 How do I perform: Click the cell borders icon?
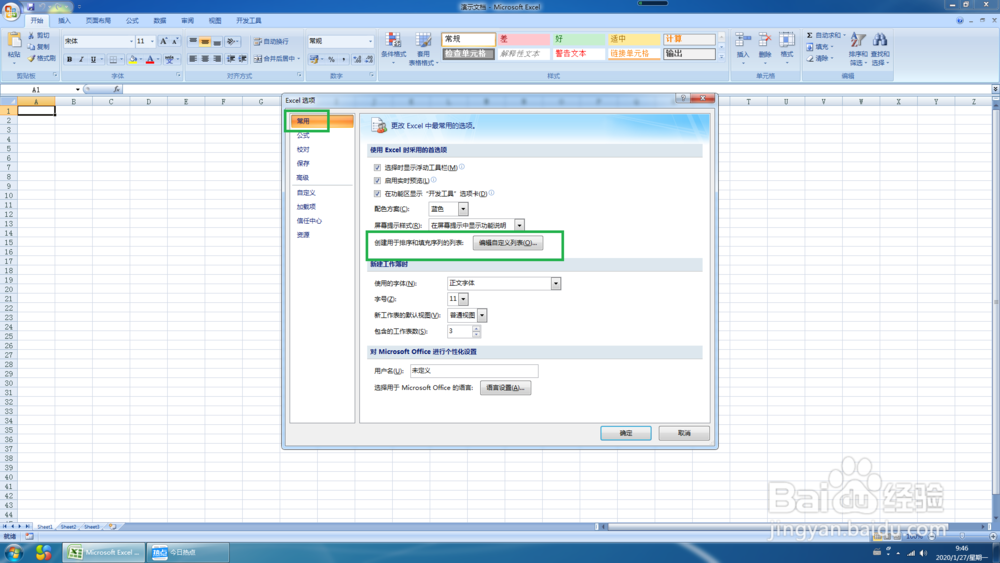tap(113, 59)
